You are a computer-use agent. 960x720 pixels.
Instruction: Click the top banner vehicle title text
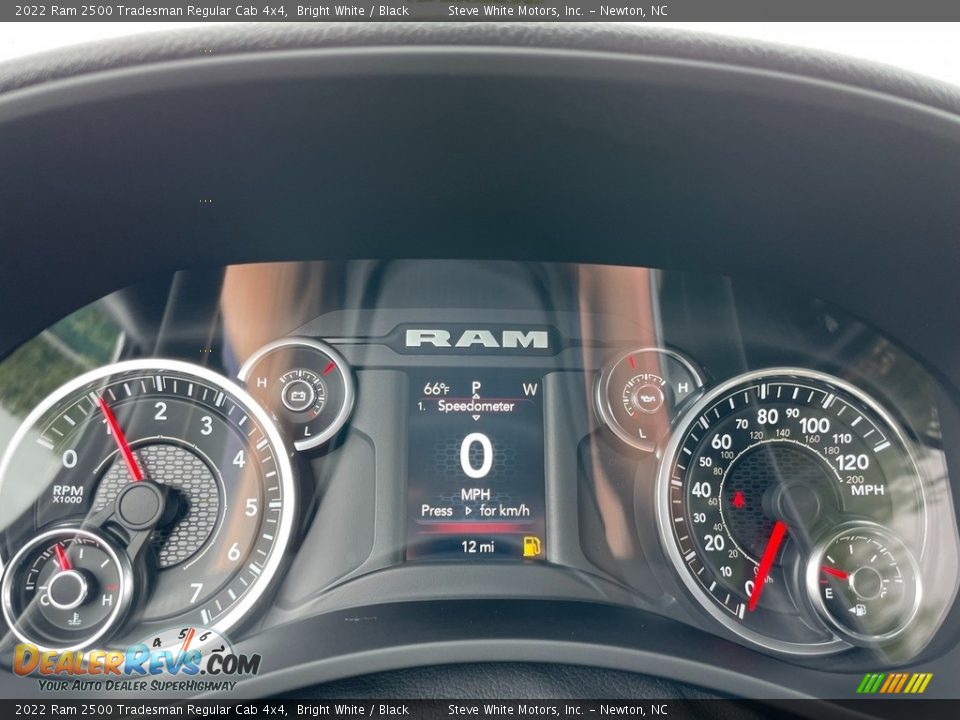coord(212,10)
